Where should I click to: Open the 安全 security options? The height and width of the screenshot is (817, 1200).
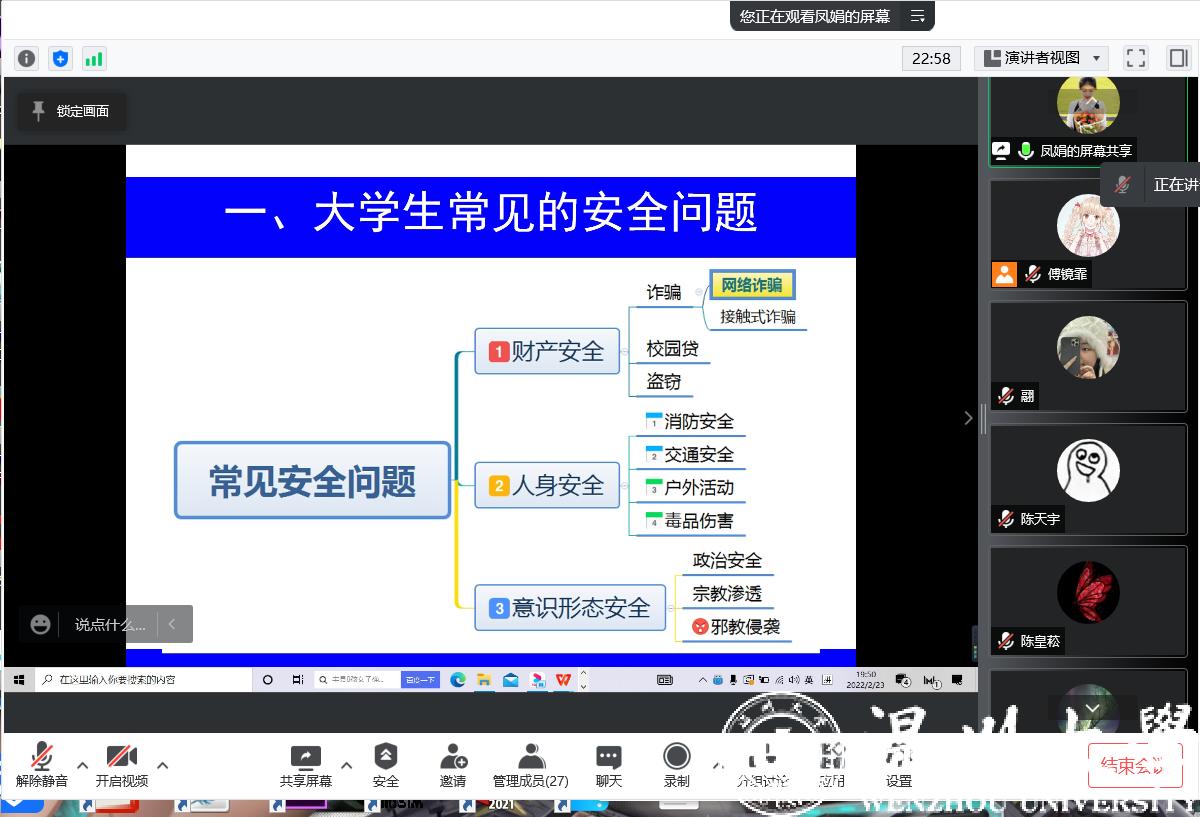pyautogui.click(x=385, y=765)
